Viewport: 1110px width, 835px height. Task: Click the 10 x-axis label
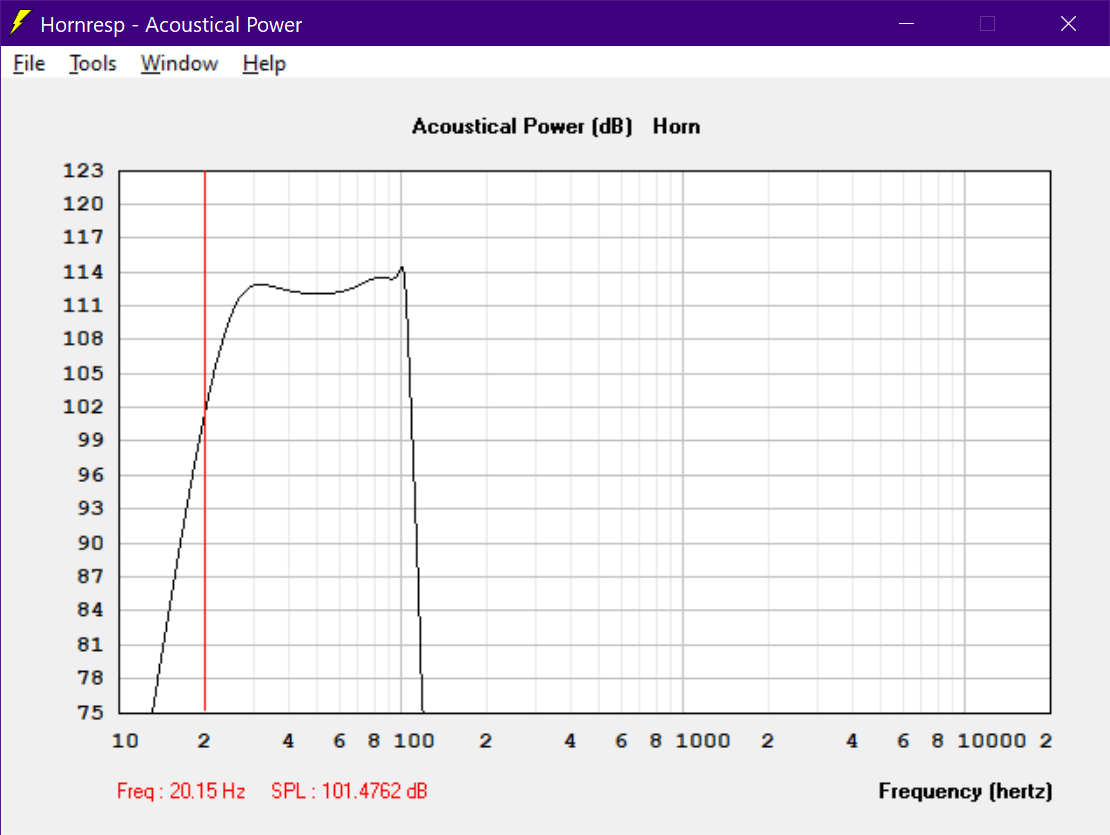point(125,741)
